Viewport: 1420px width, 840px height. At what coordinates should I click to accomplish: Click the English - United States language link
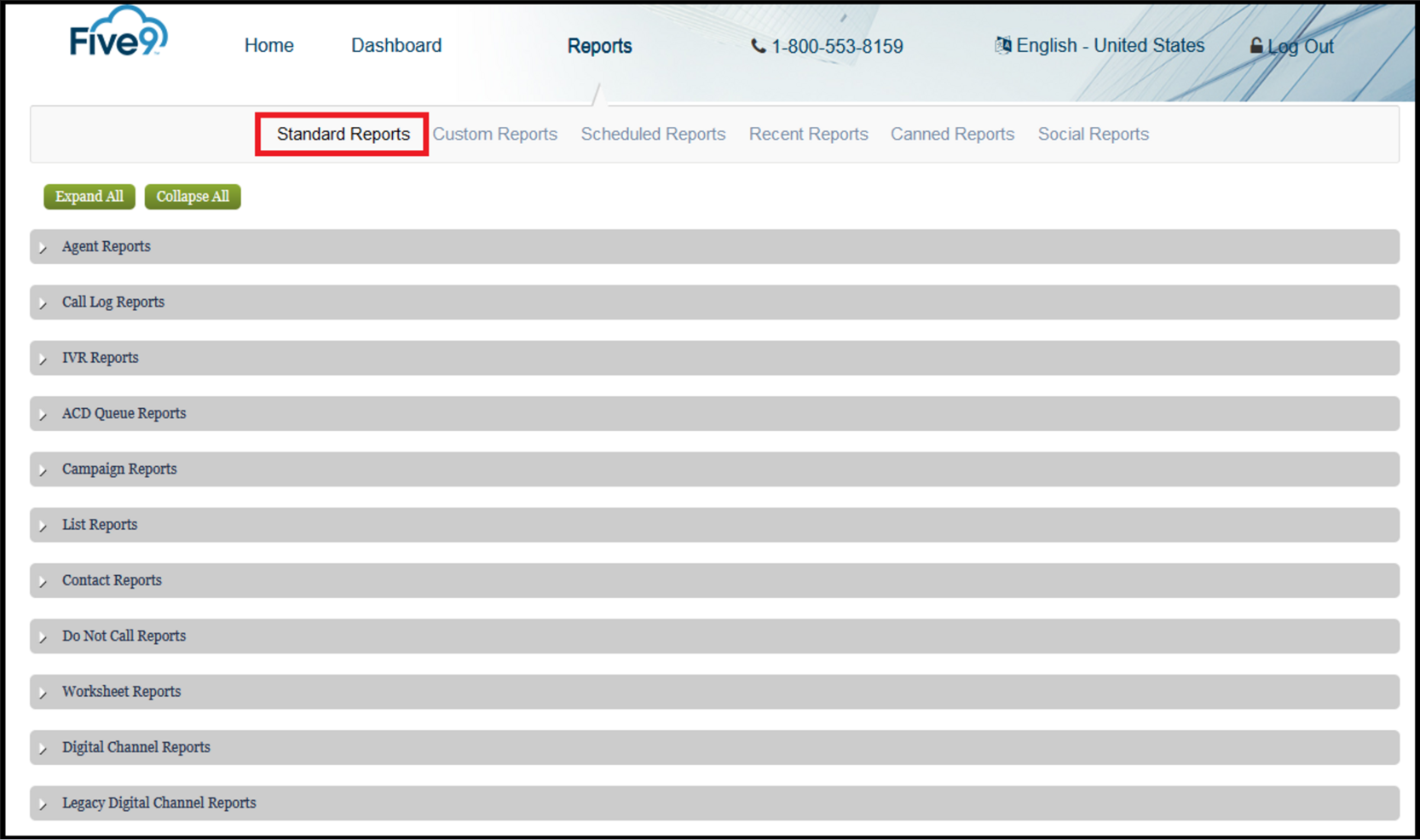(x=1110, y=45)
